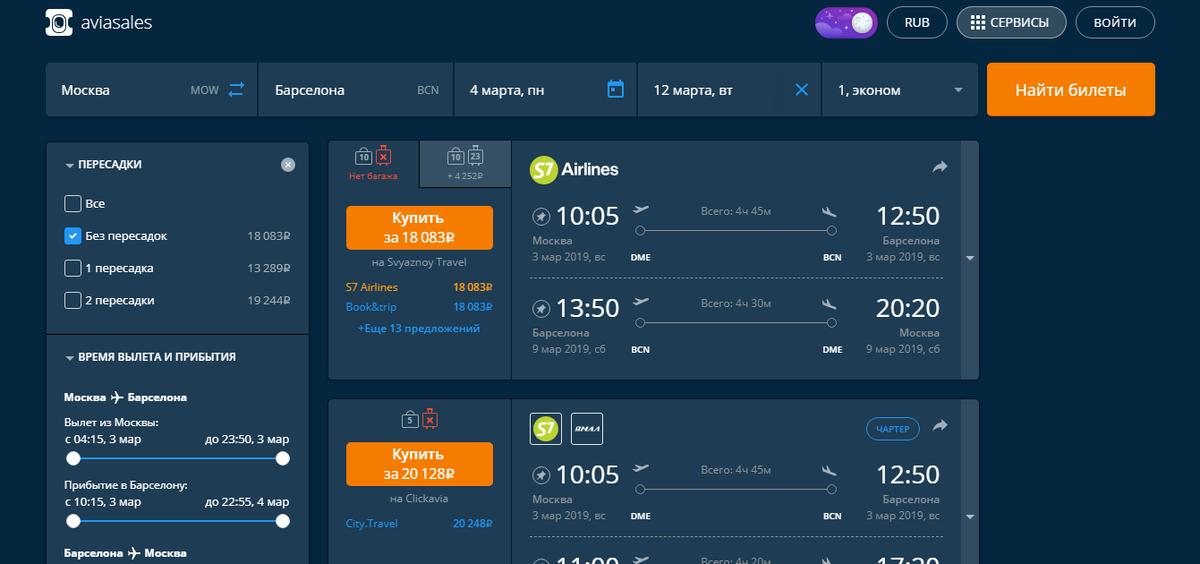1200x564 pixels.
Task: Pin the 10:05 flight in charter ticket
Action: 540,474
